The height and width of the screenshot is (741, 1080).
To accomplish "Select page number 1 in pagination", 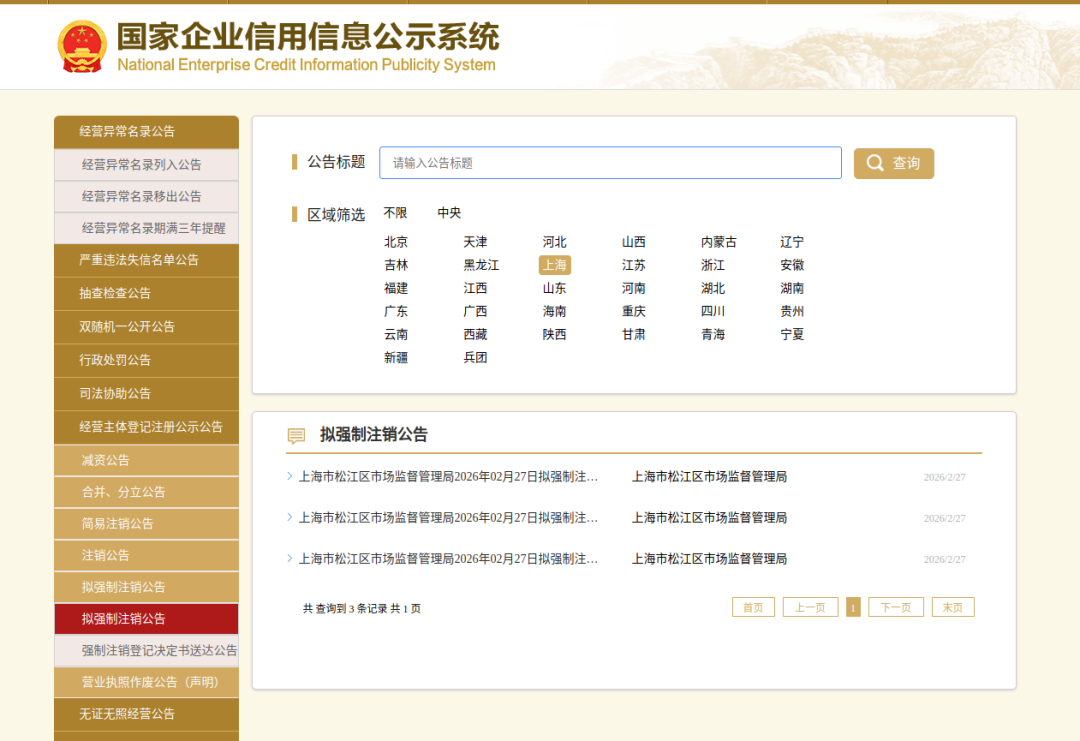I will point(853,608).
